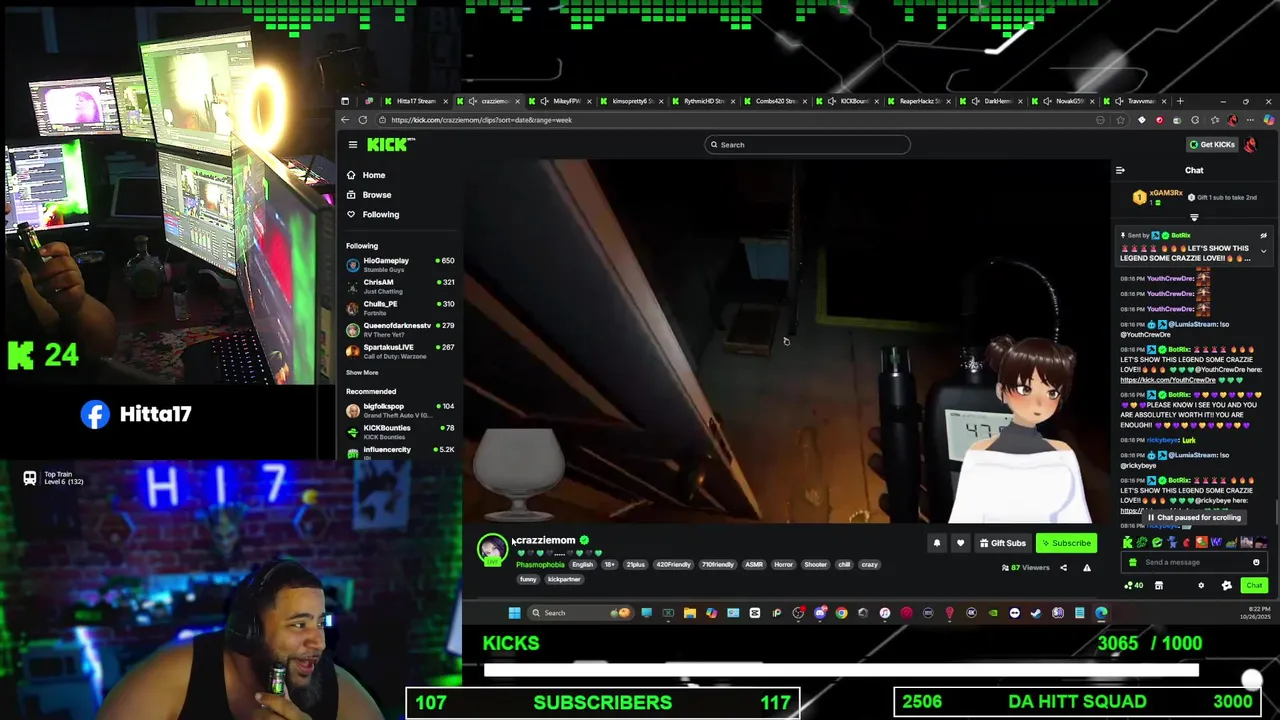Open KICKBounties recommended channel
Screen dimensions: 1280x720
(x=400, y=432)
